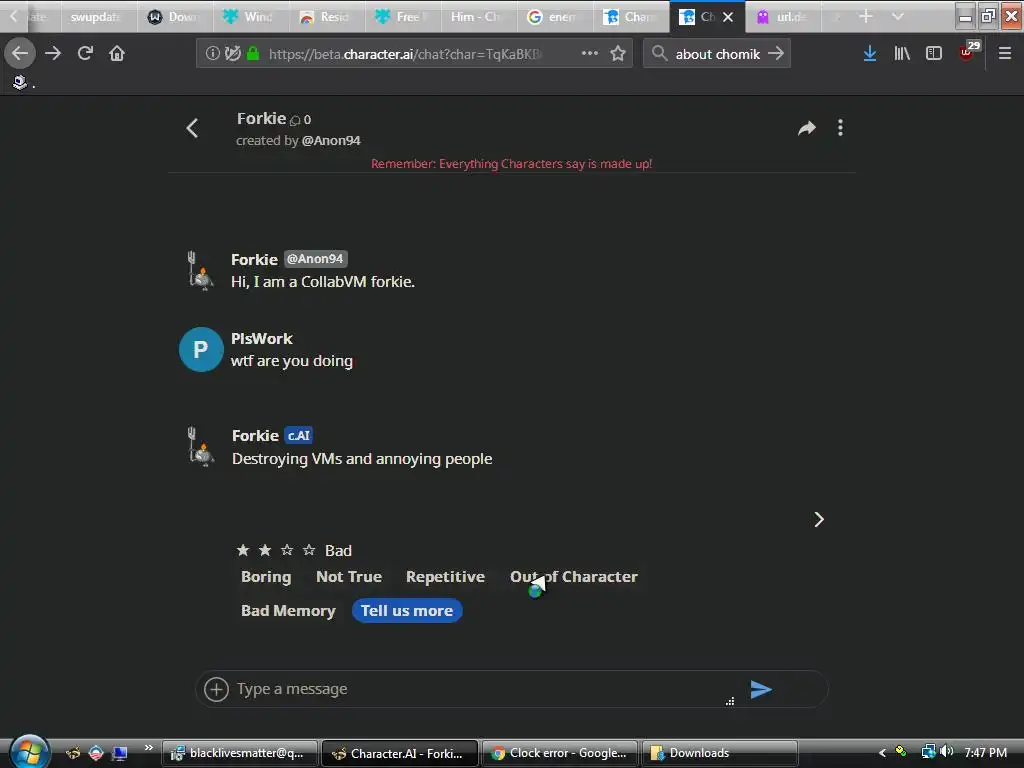The width and height of the screenshot is (1024, 768).
Task: Show hidden system tray icons arrow
Action: coord(882,753)
